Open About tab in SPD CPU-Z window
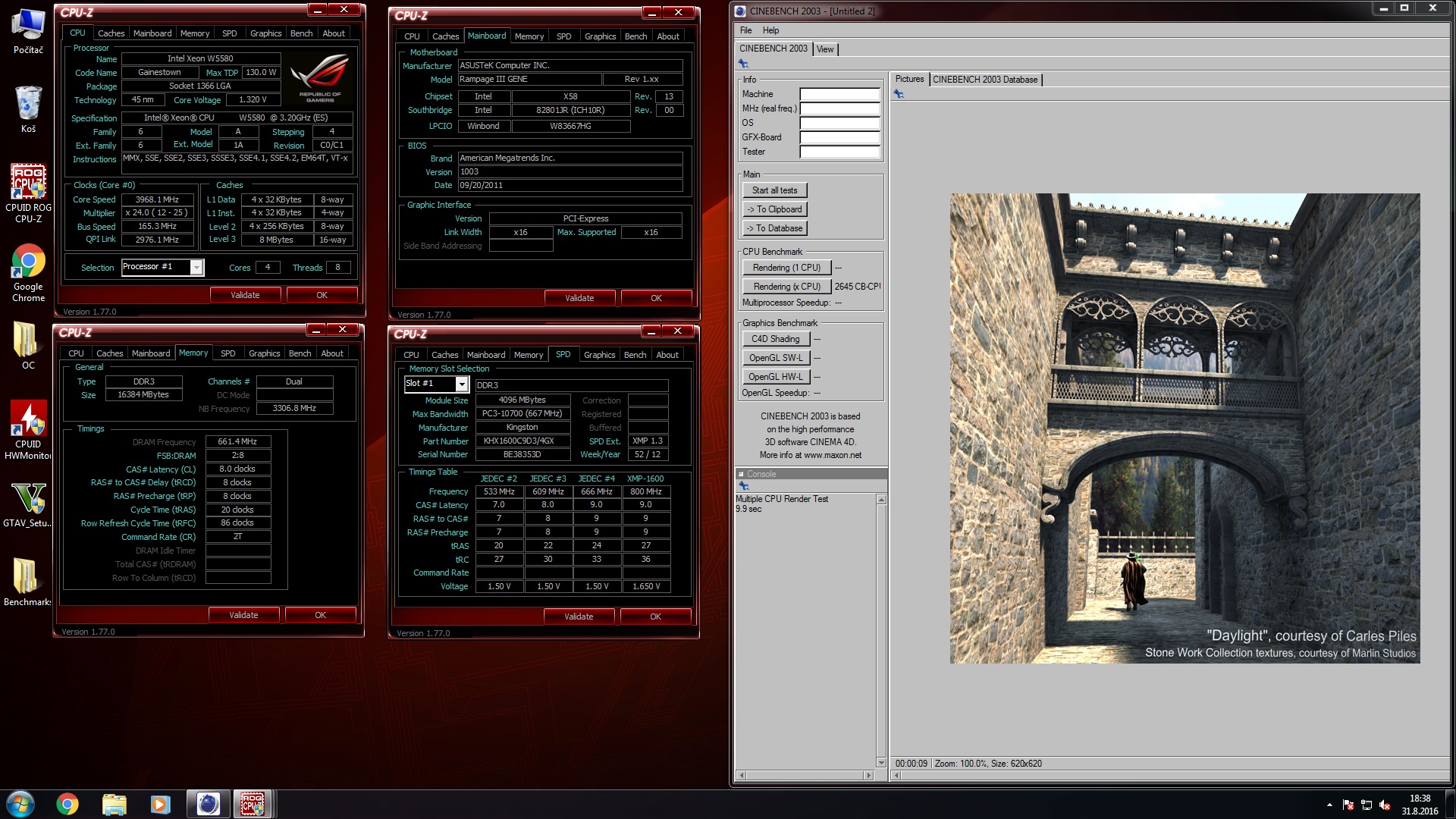Viewport: 1456px width, 819px height. point(667,355)
